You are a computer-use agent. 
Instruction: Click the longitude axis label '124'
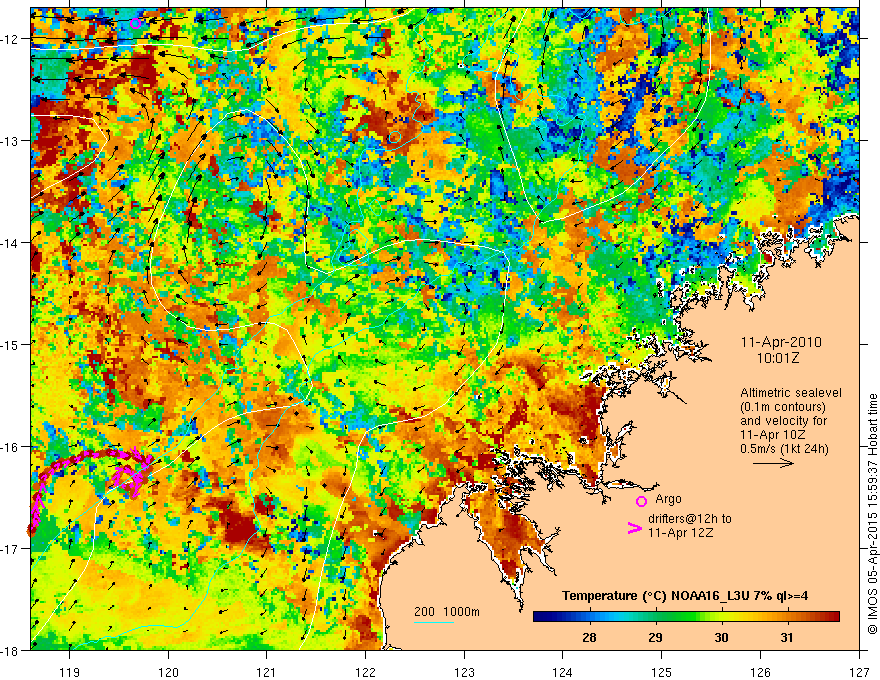(563, 672)
